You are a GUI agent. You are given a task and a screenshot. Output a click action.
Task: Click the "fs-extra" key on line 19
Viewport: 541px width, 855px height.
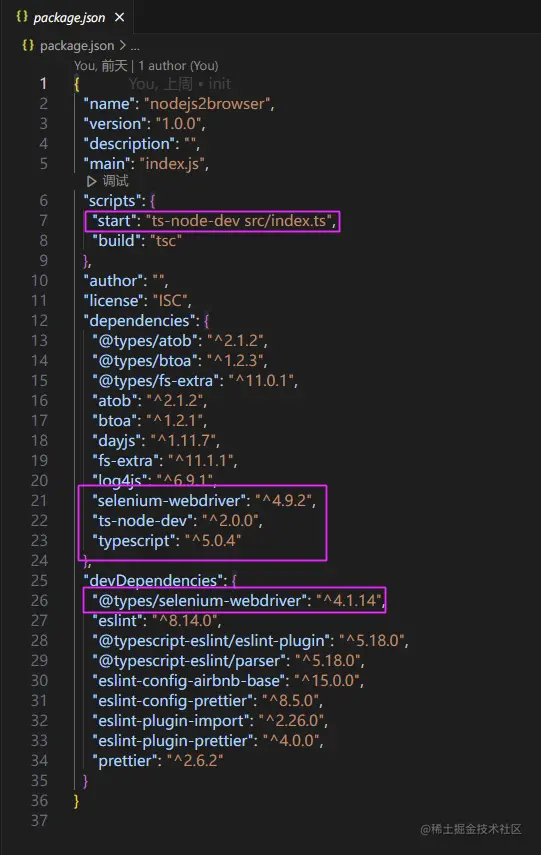click(125, 461)
